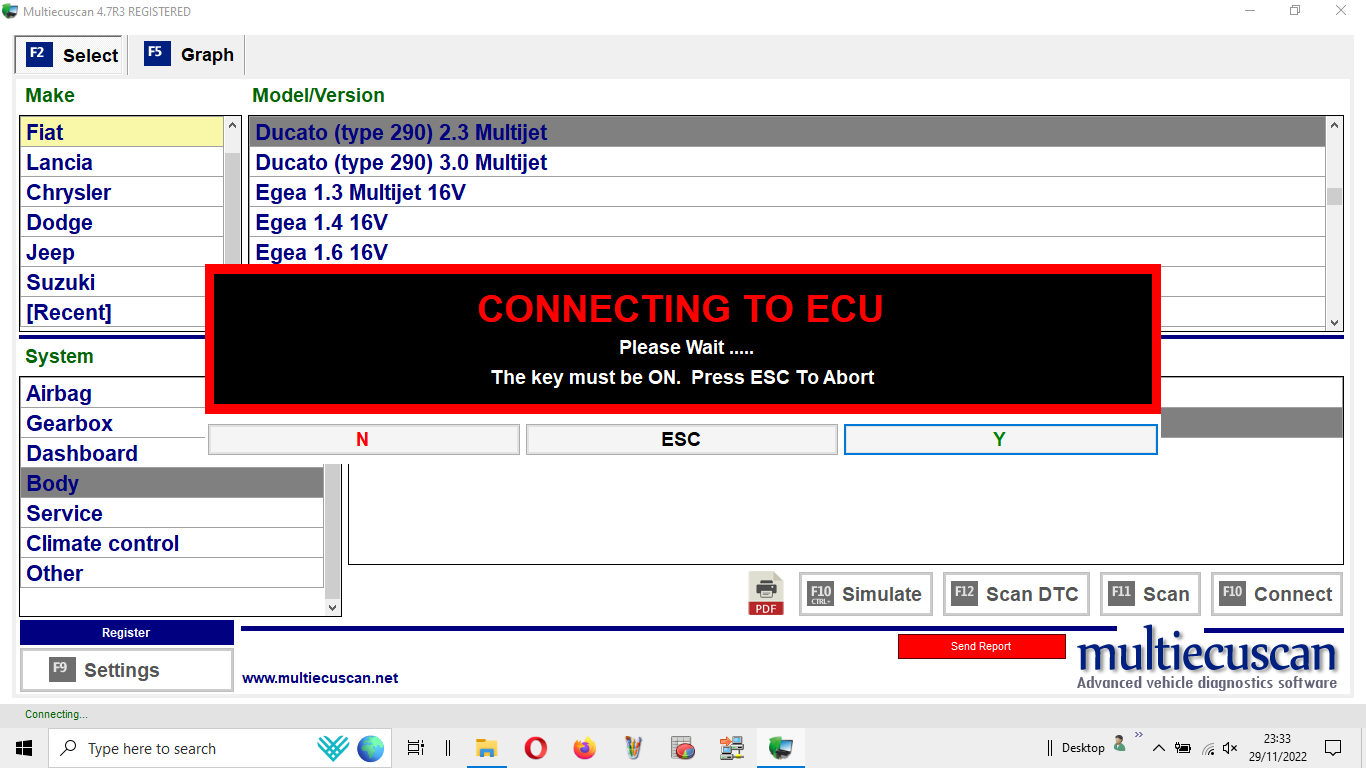The height and width of the screenshot is (768, 1366).
Task: Select Chrysler in the Make list
Action: 122,192
